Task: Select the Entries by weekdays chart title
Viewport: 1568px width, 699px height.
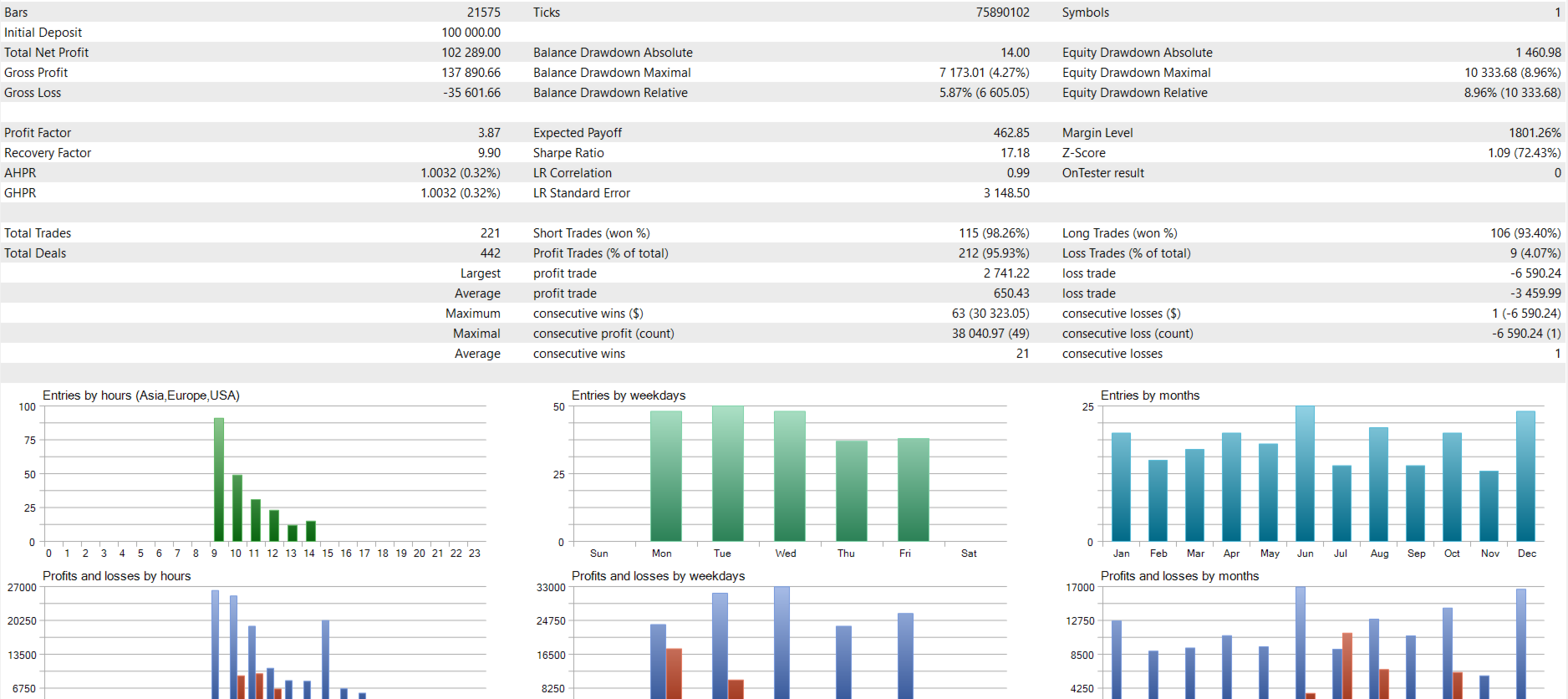Action: (x=629, y=395)
